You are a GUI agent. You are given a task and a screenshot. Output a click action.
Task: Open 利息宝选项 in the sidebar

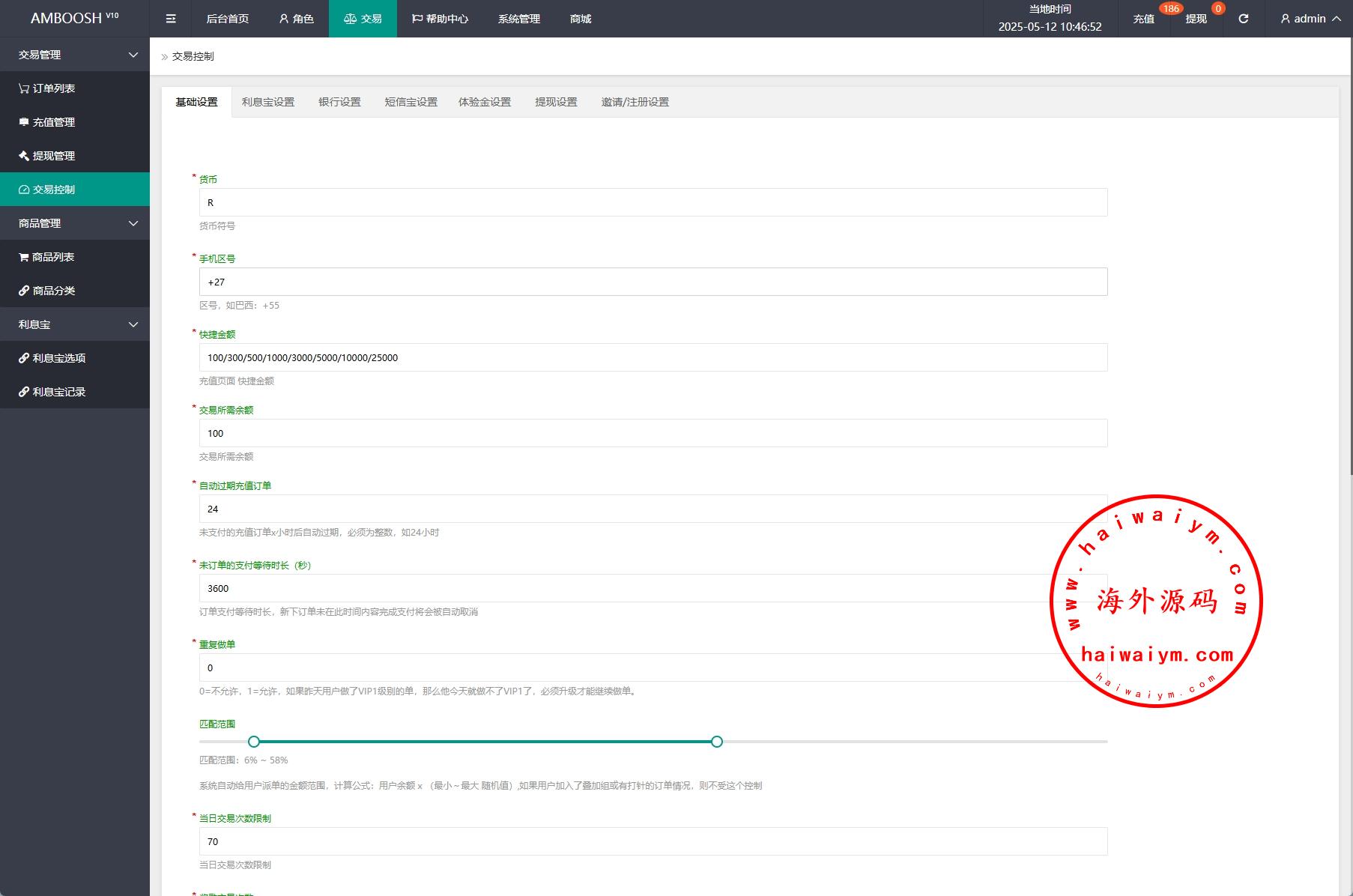(52, 358)
